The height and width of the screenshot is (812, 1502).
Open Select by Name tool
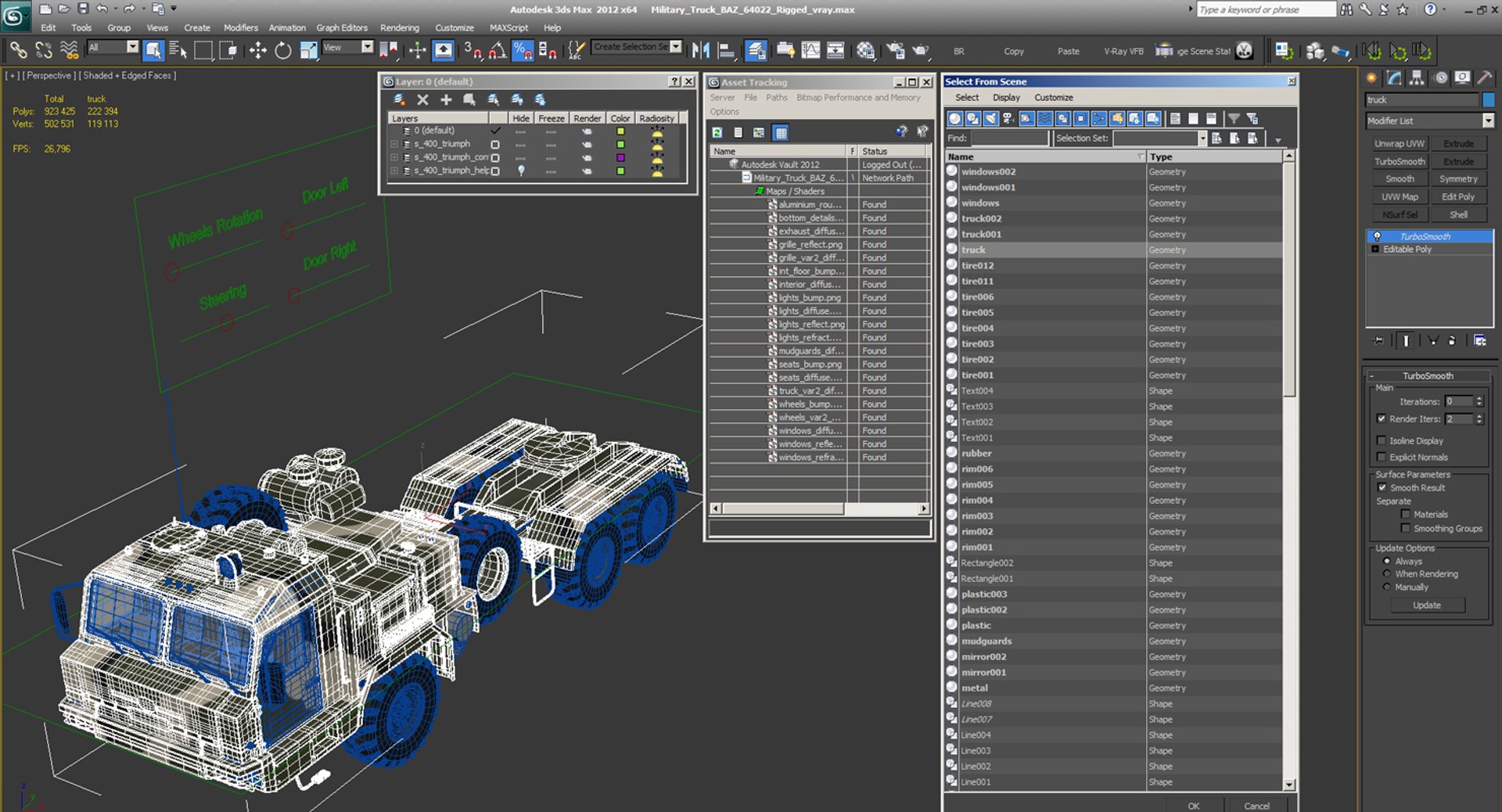tap(178, 51)
